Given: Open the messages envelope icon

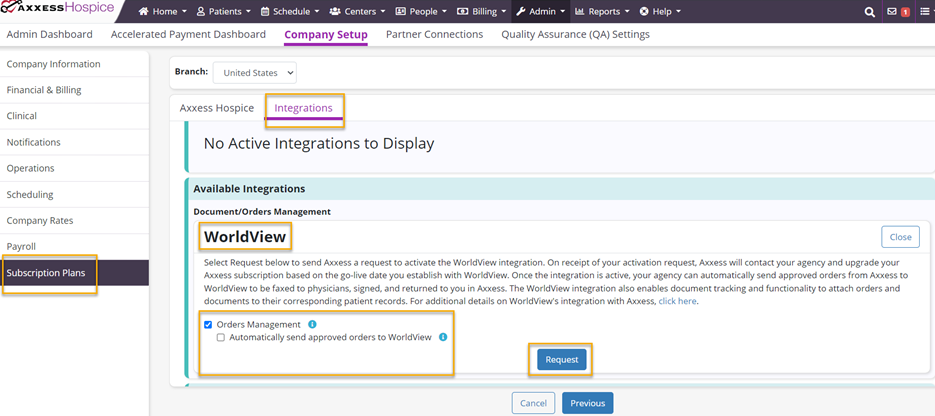Looking at the screenshot, I should pyautogui.click(x=892, y=12).
